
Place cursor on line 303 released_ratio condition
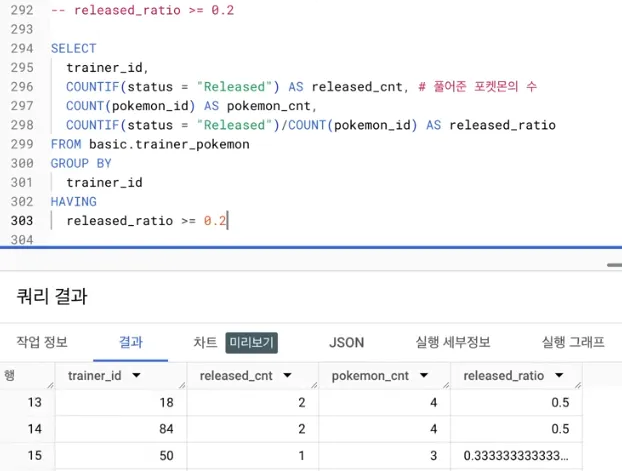(146, 221)
